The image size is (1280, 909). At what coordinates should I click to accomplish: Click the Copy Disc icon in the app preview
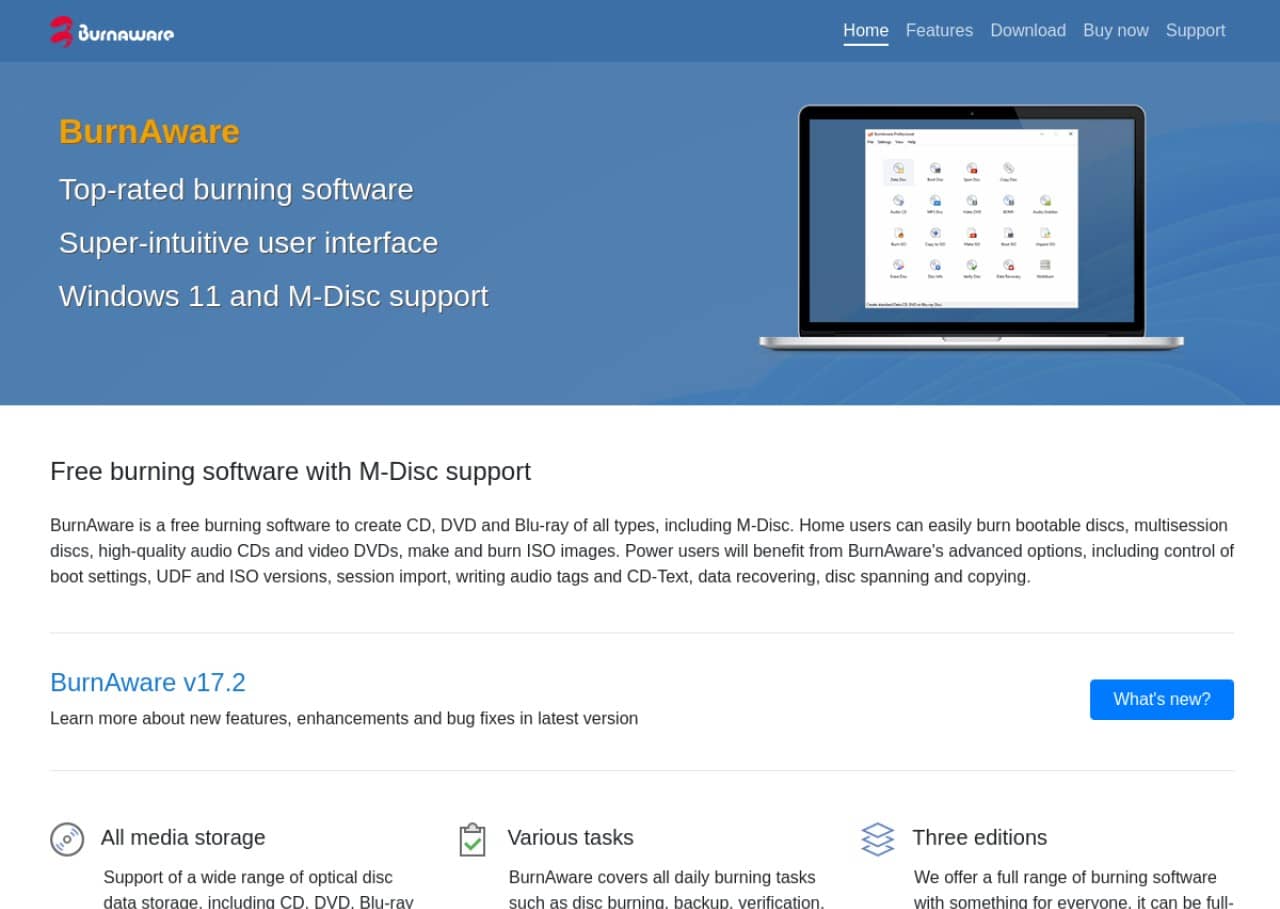pyautogui.click(x=1008, y=169)
